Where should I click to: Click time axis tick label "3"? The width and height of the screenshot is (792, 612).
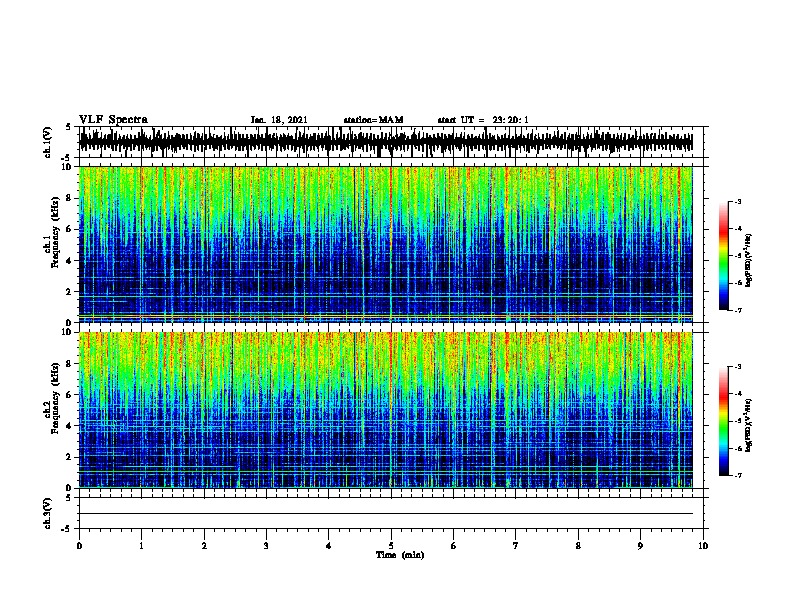266,546
